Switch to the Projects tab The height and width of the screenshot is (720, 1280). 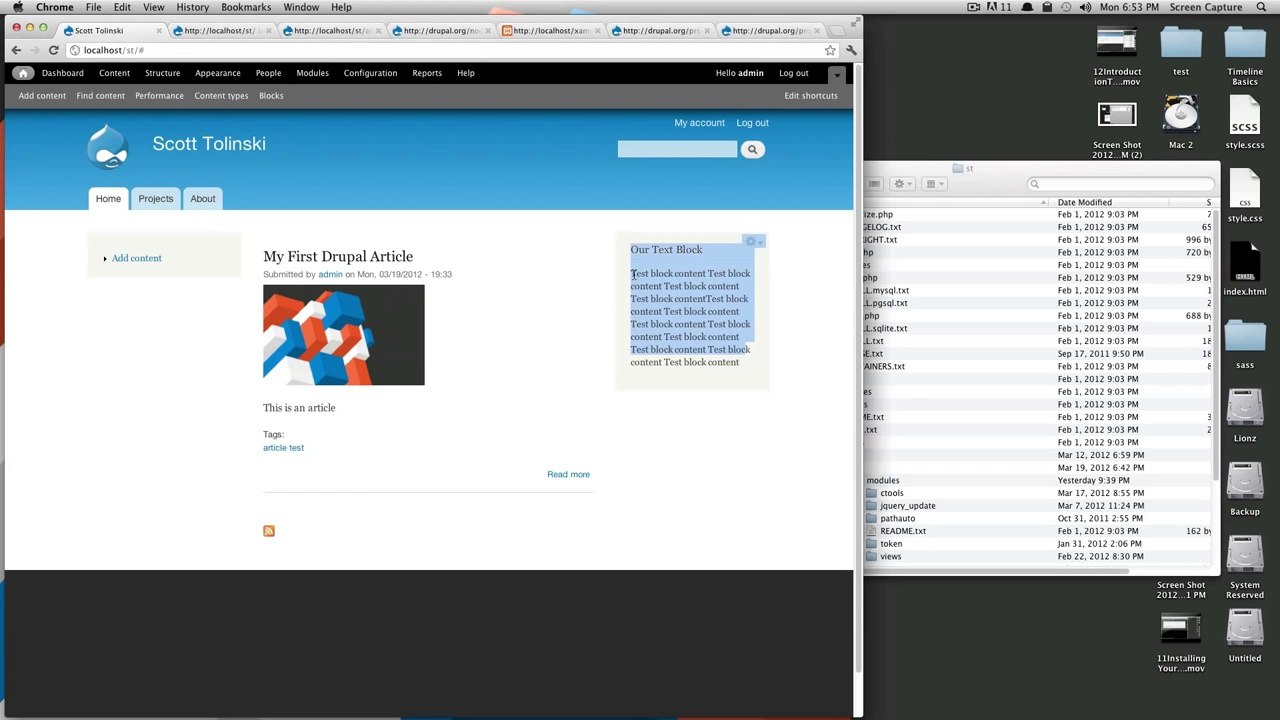tap(156, 199)
